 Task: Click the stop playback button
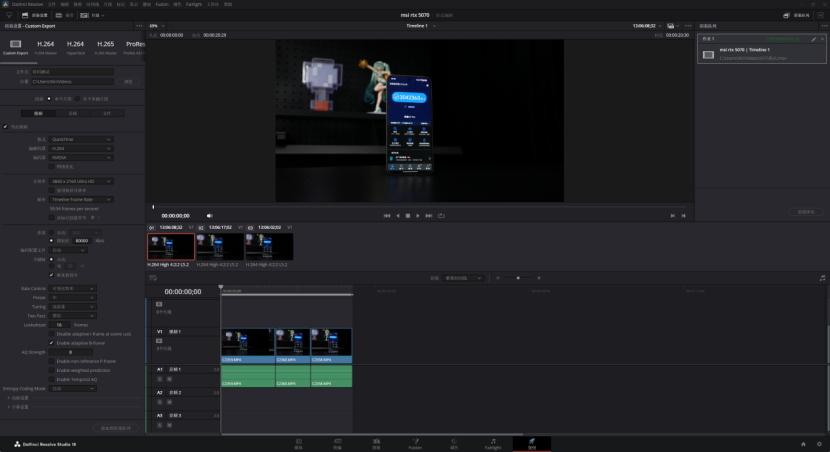point(407,215)
